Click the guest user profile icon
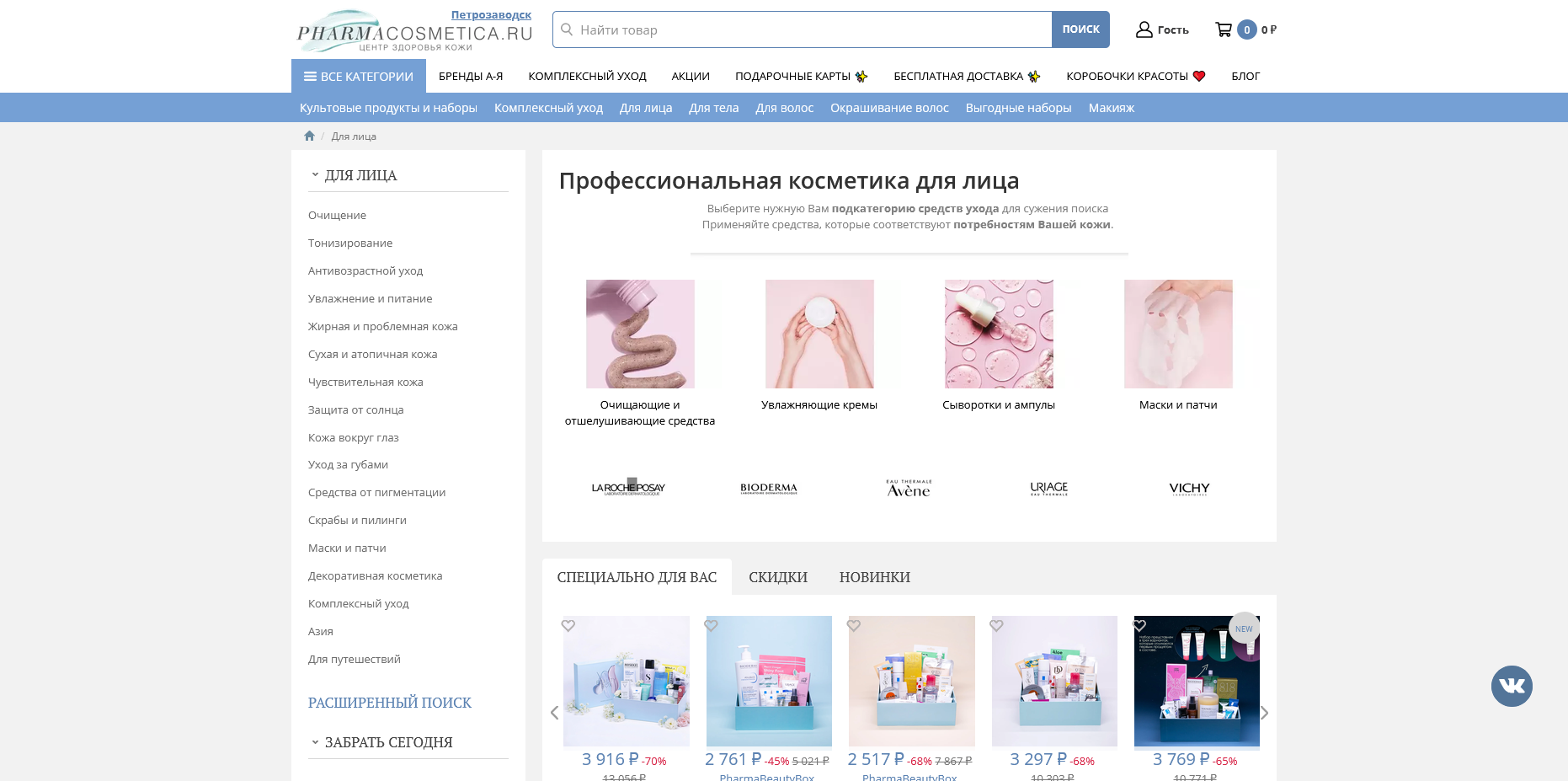Viewport: 1568px width, 781px height. [1144, 29]
